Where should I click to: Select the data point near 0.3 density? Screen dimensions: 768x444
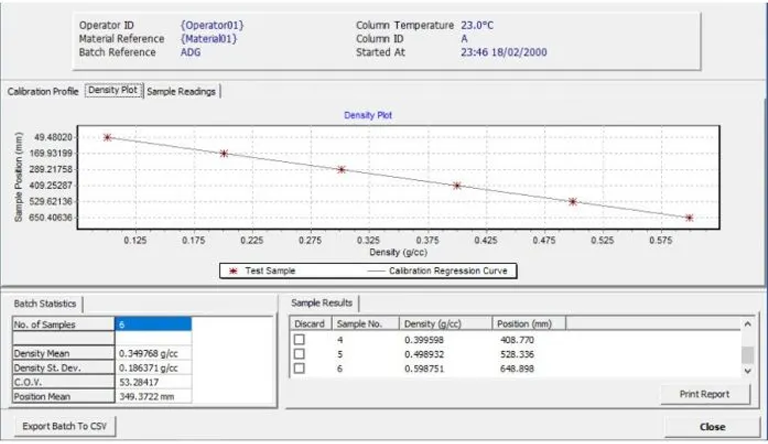pos(341,169)
